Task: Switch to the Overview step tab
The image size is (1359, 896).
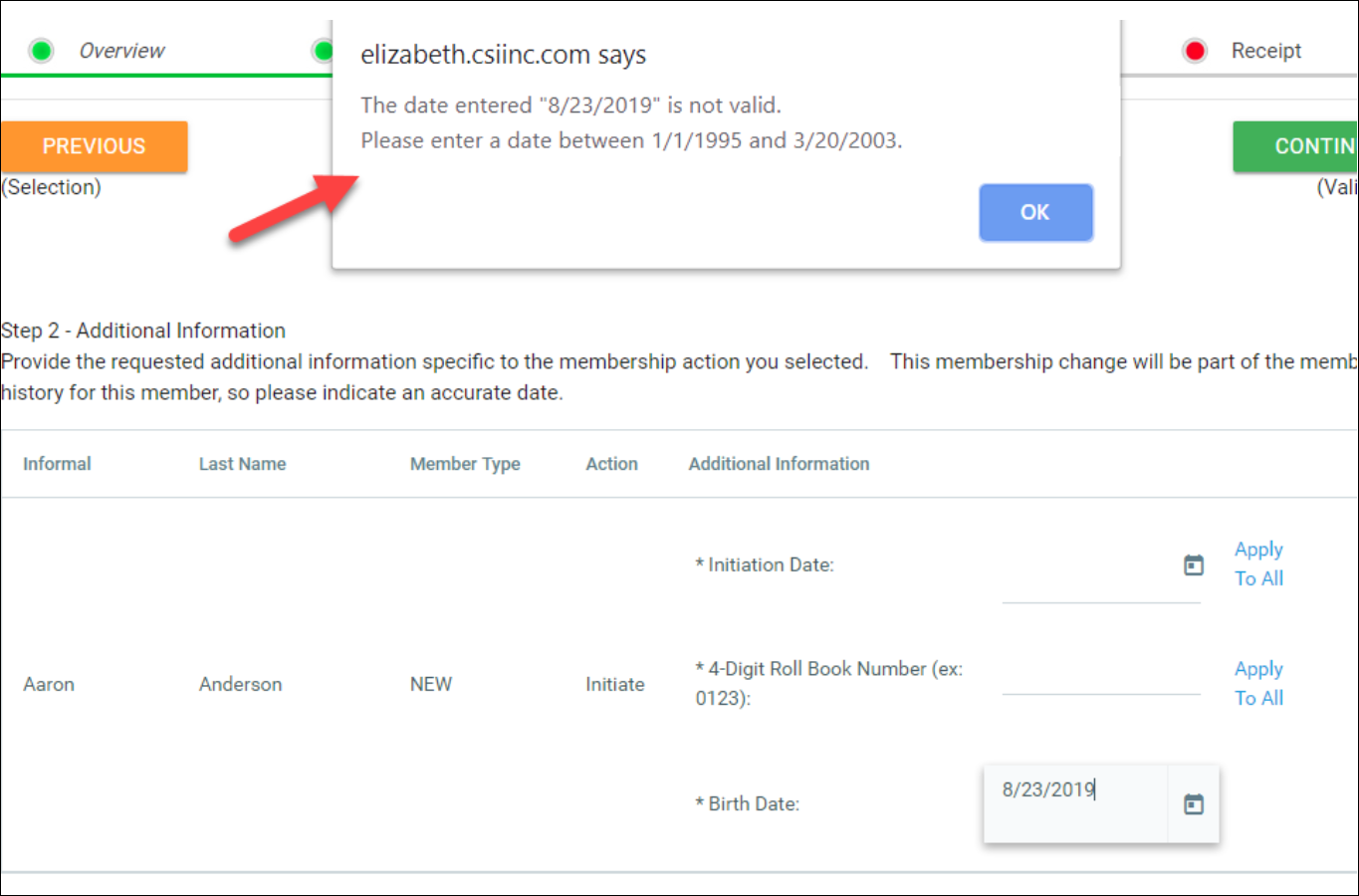Action: coord(121,51)
